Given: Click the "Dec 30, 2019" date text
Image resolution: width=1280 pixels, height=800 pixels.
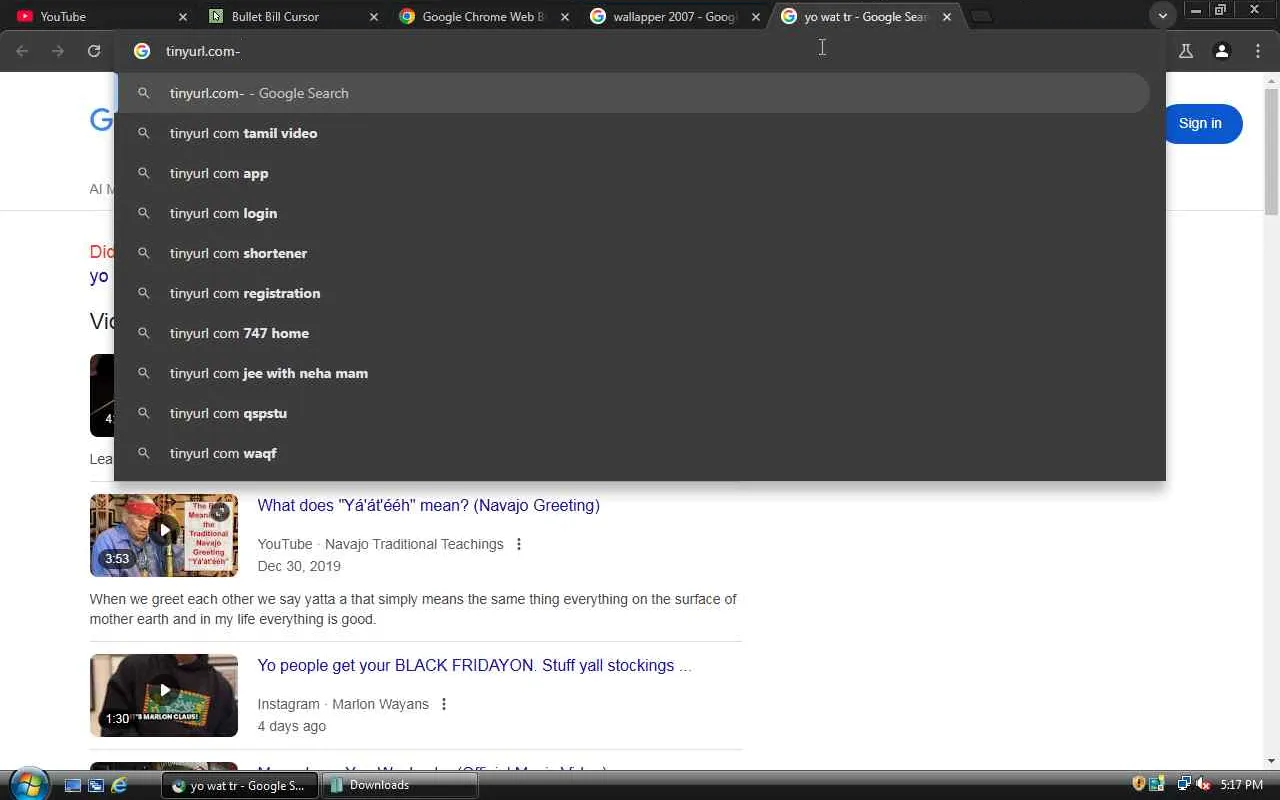Looking at the screenshot, I should 299,566.
